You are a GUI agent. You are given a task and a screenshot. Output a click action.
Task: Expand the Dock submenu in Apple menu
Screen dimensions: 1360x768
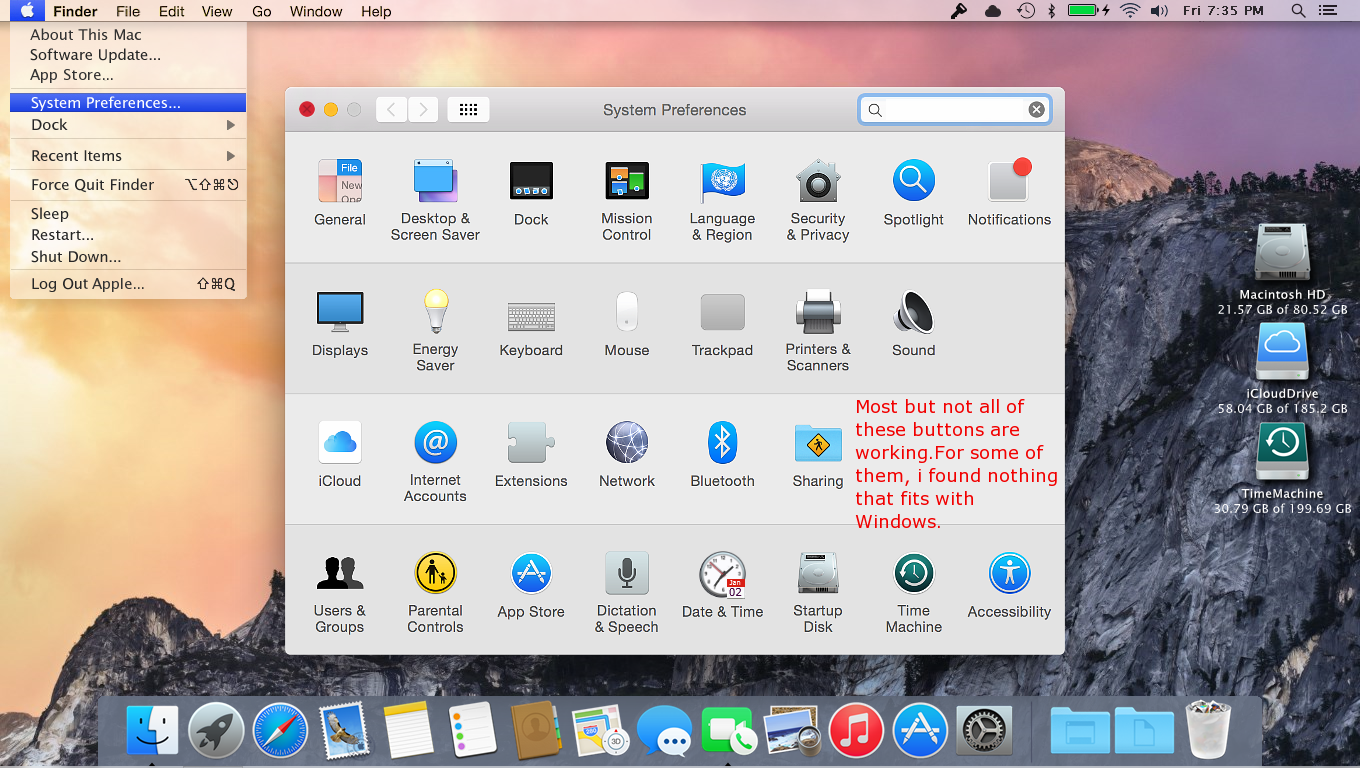pyautogui.click(x=128, y=125)
